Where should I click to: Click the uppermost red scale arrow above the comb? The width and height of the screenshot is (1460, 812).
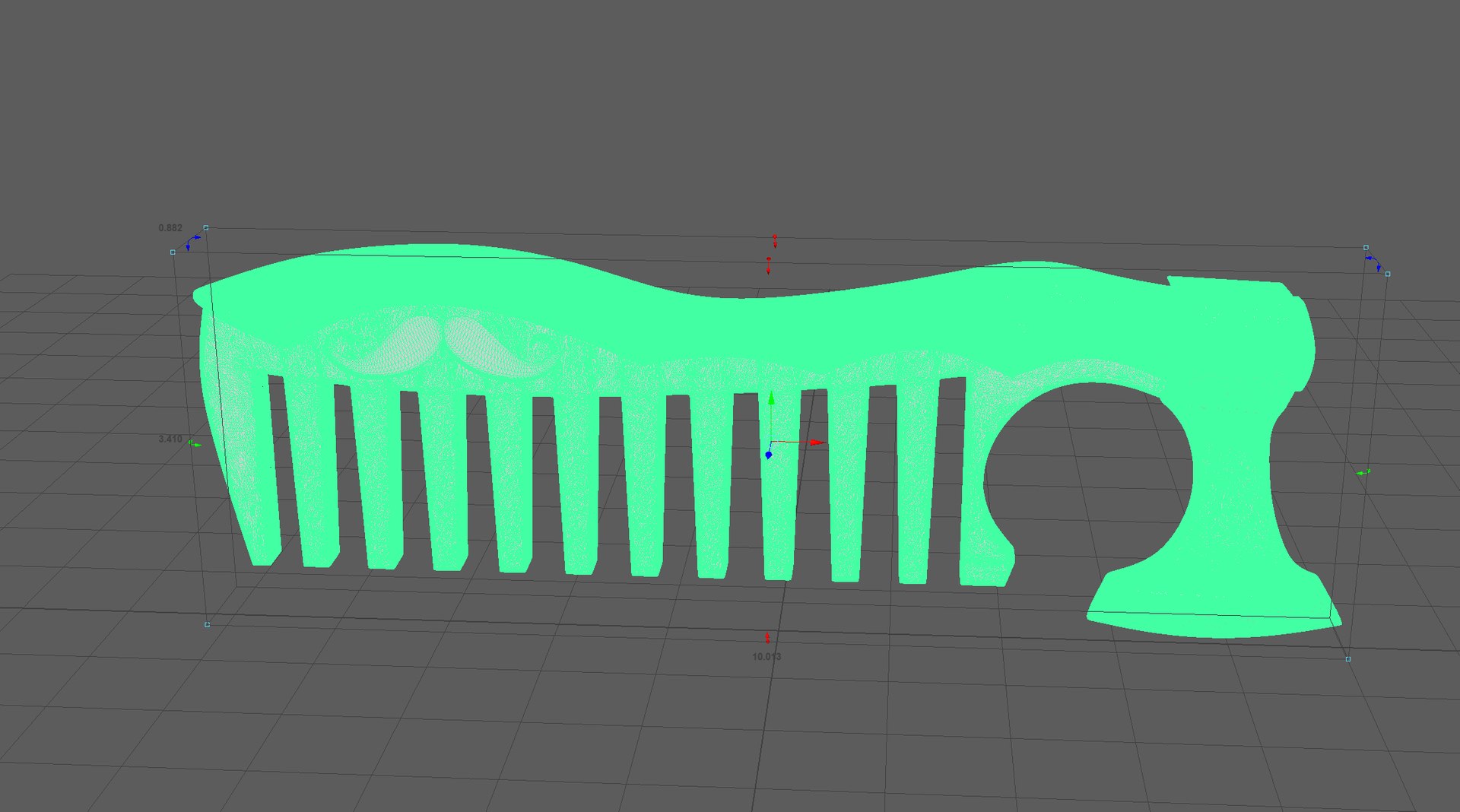click(x=775, y=241)
